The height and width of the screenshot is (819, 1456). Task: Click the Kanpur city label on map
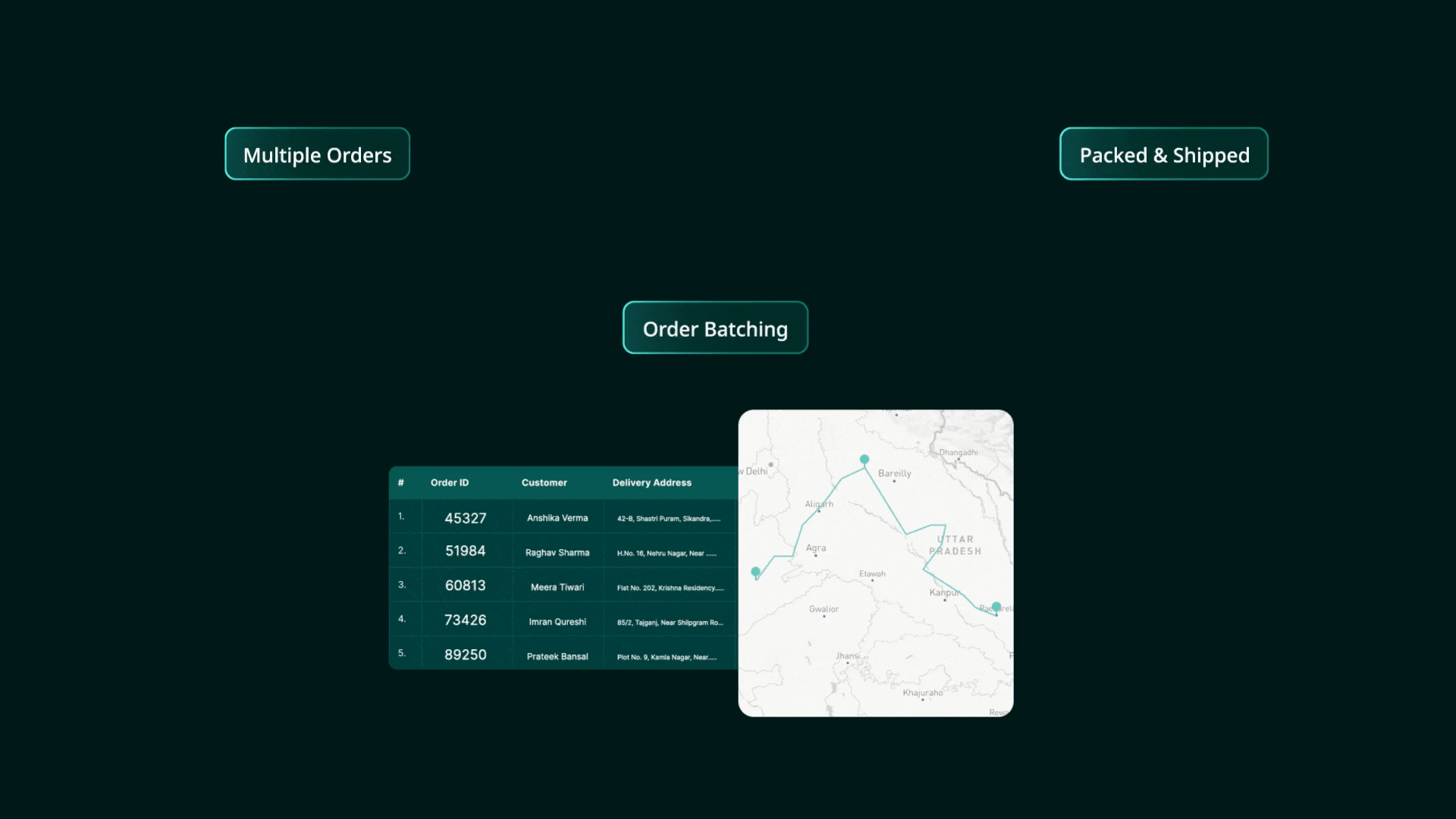(944, 592)
